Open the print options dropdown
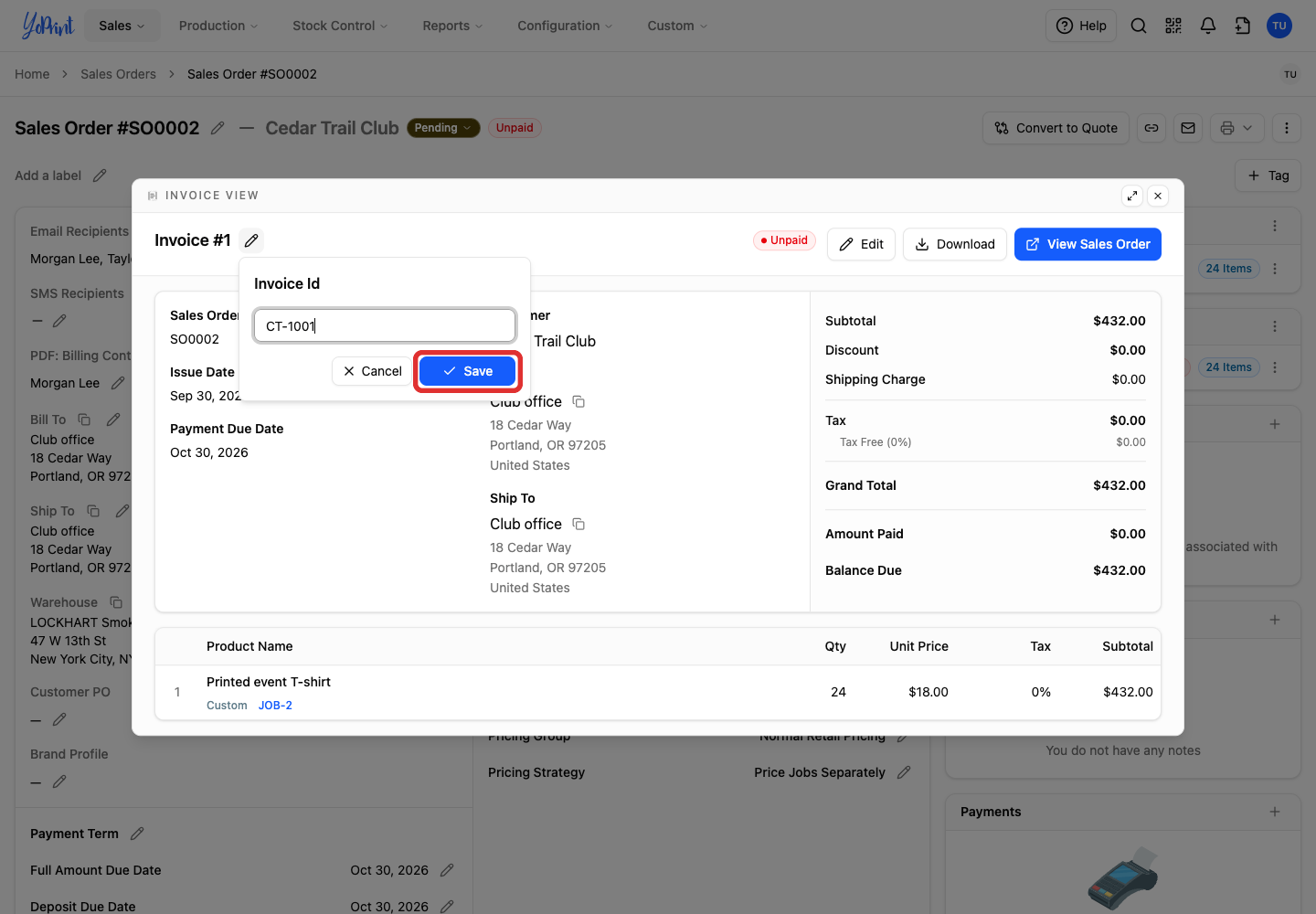 (x=1237, y=128)
